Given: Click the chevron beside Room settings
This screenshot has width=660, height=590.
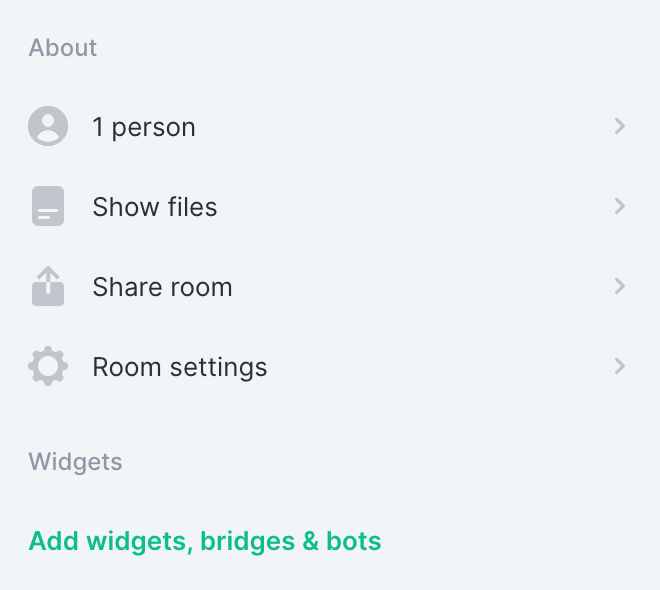Looking at the screenshot, I should point(620,366).
